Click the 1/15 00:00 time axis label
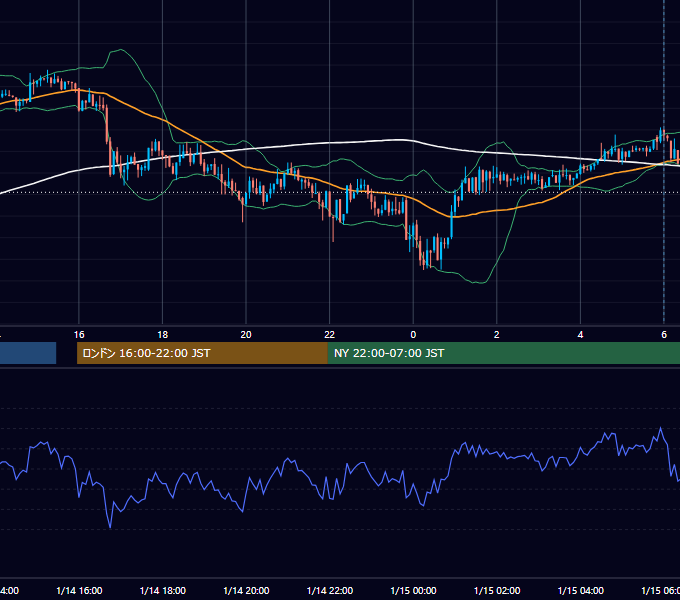 click(x=413, y=590)
